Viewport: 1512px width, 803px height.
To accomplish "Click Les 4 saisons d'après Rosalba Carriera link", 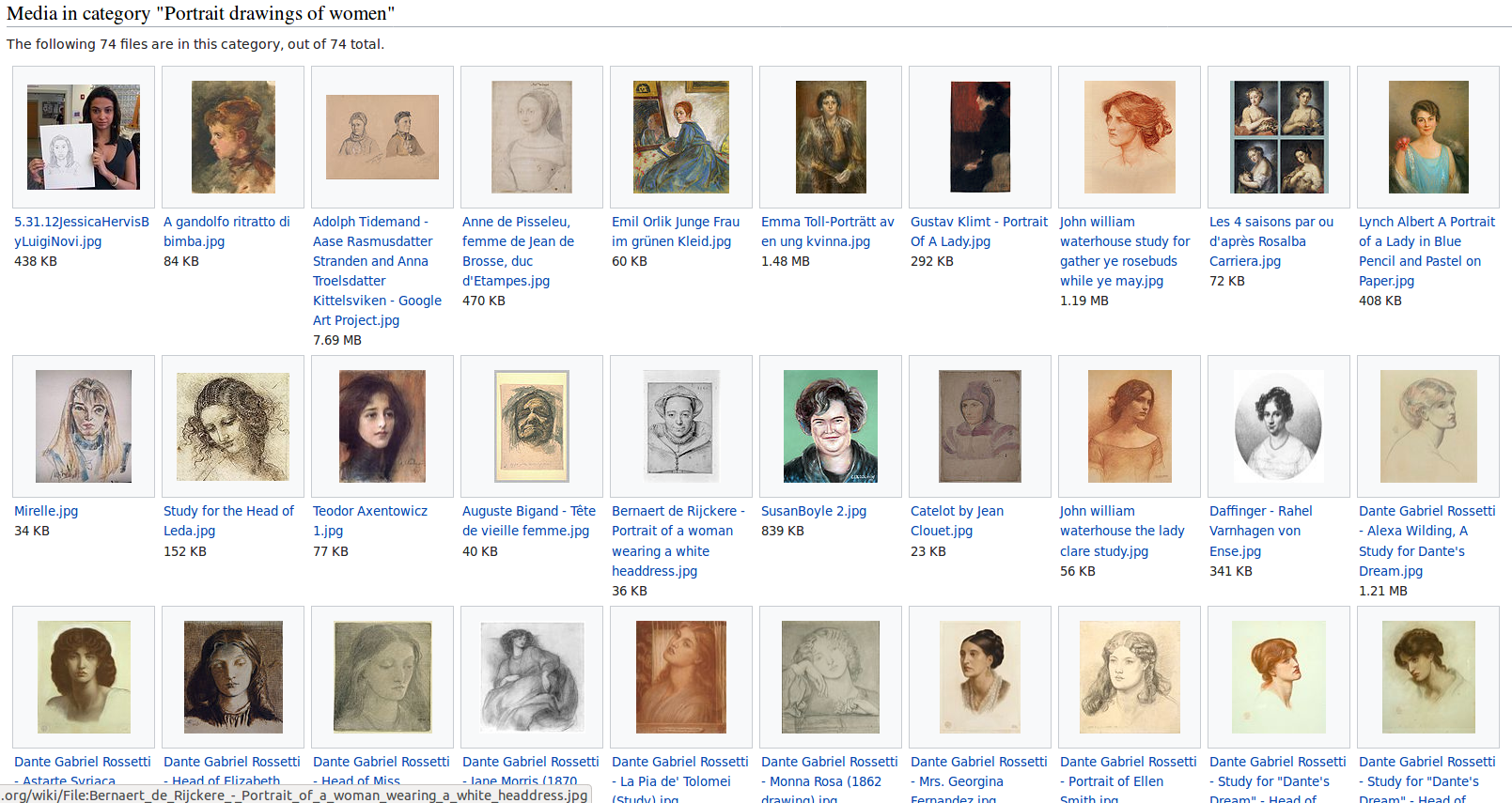I will [1271, 241].
